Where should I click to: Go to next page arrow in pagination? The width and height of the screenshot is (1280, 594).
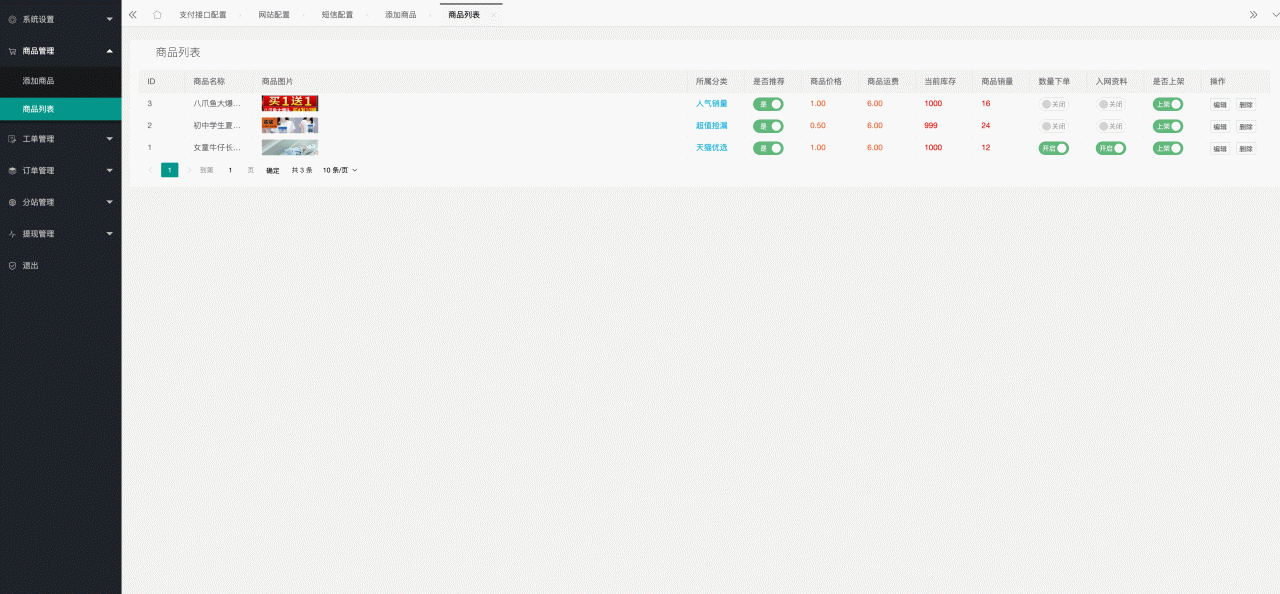(x=189, y=170)
